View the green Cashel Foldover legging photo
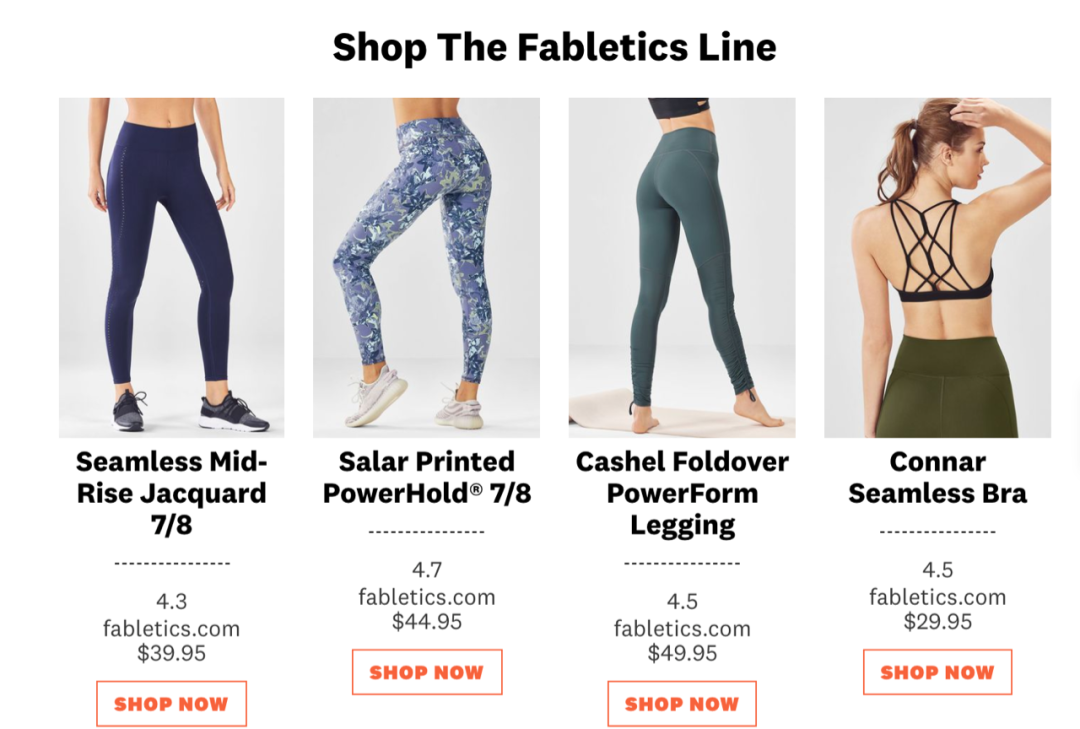 (x=682, y=267)
